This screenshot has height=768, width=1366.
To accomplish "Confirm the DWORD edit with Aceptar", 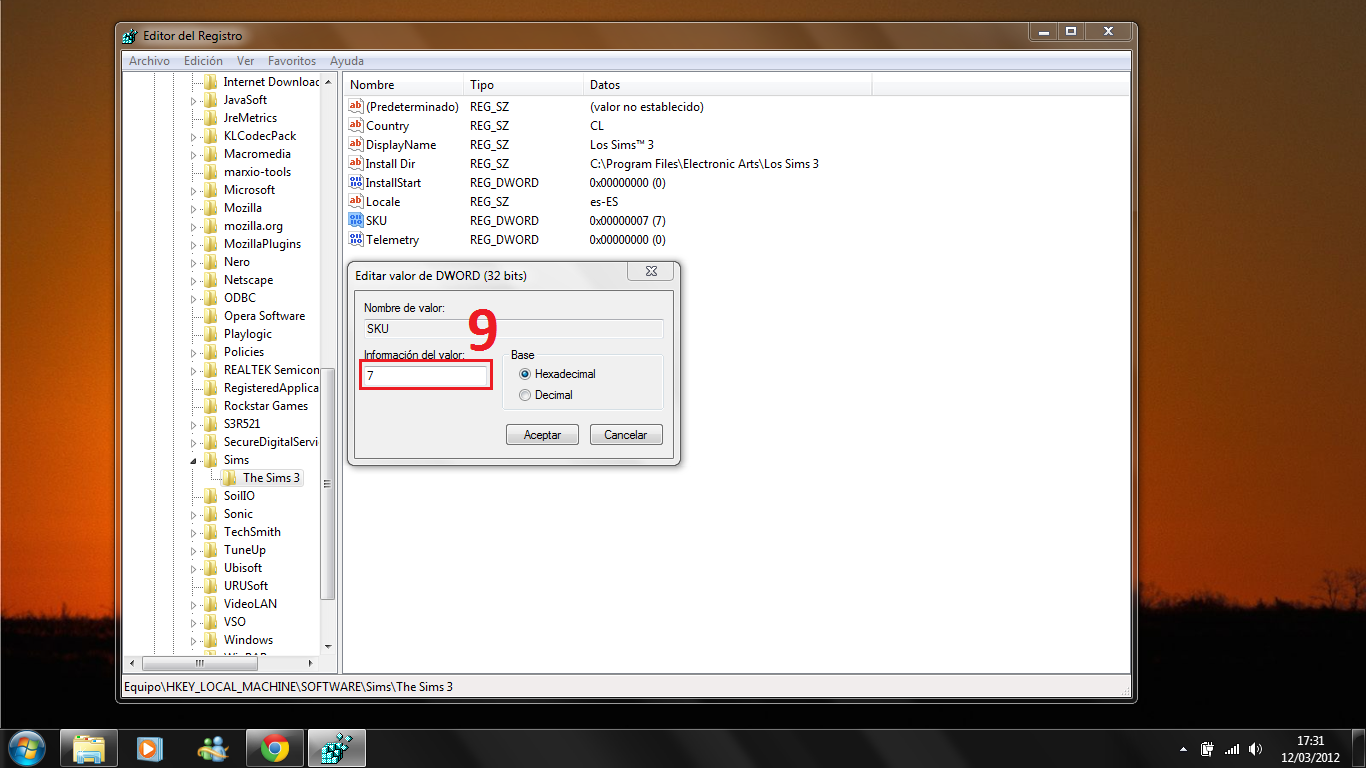I will click(x=542, y=435).
